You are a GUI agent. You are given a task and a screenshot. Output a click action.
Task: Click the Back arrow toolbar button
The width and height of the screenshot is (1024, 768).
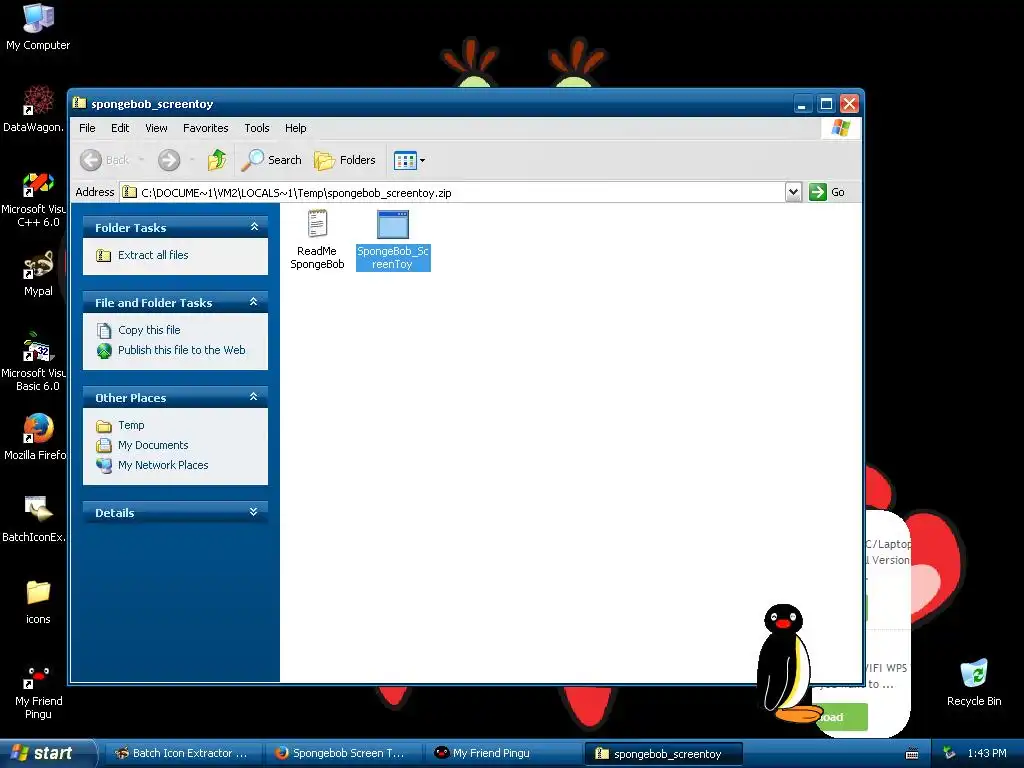[x=104, y=160]
